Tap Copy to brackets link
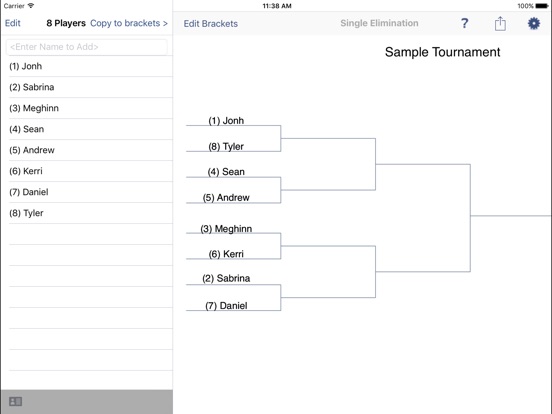The width and height of the screenshot is (552, 414). (129, 23)
